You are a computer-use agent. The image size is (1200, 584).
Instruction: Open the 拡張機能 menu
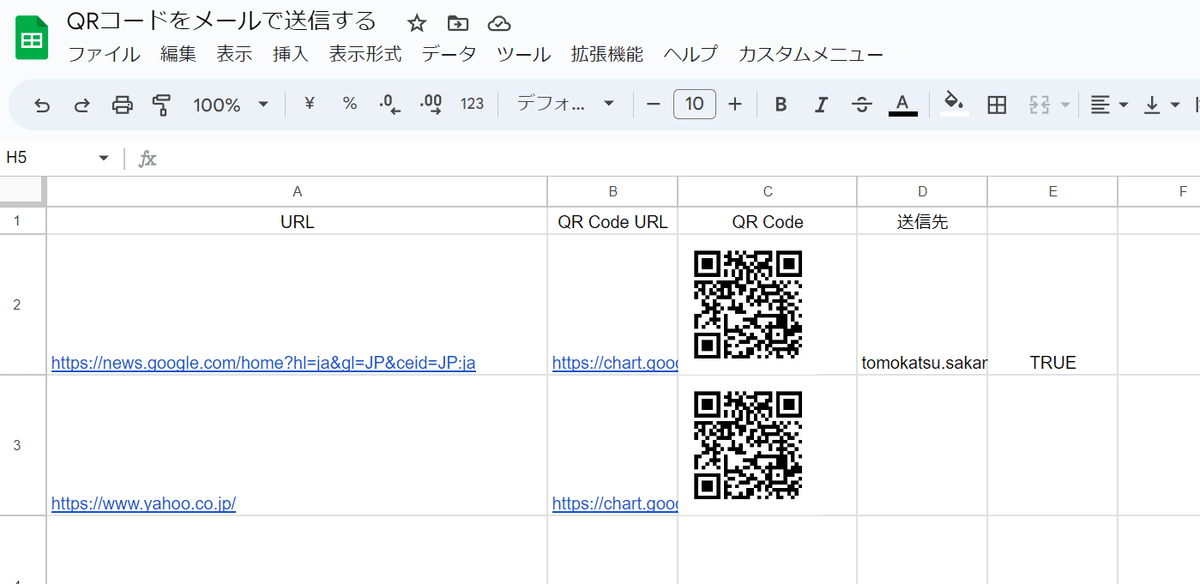click(607, 54)
